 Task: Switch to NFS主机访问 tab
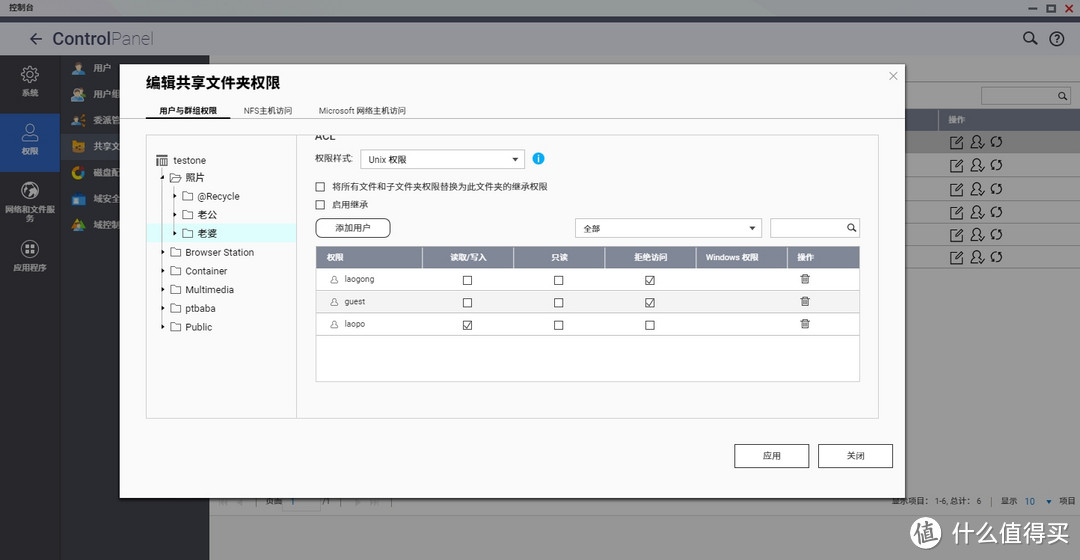coord(267,111)
